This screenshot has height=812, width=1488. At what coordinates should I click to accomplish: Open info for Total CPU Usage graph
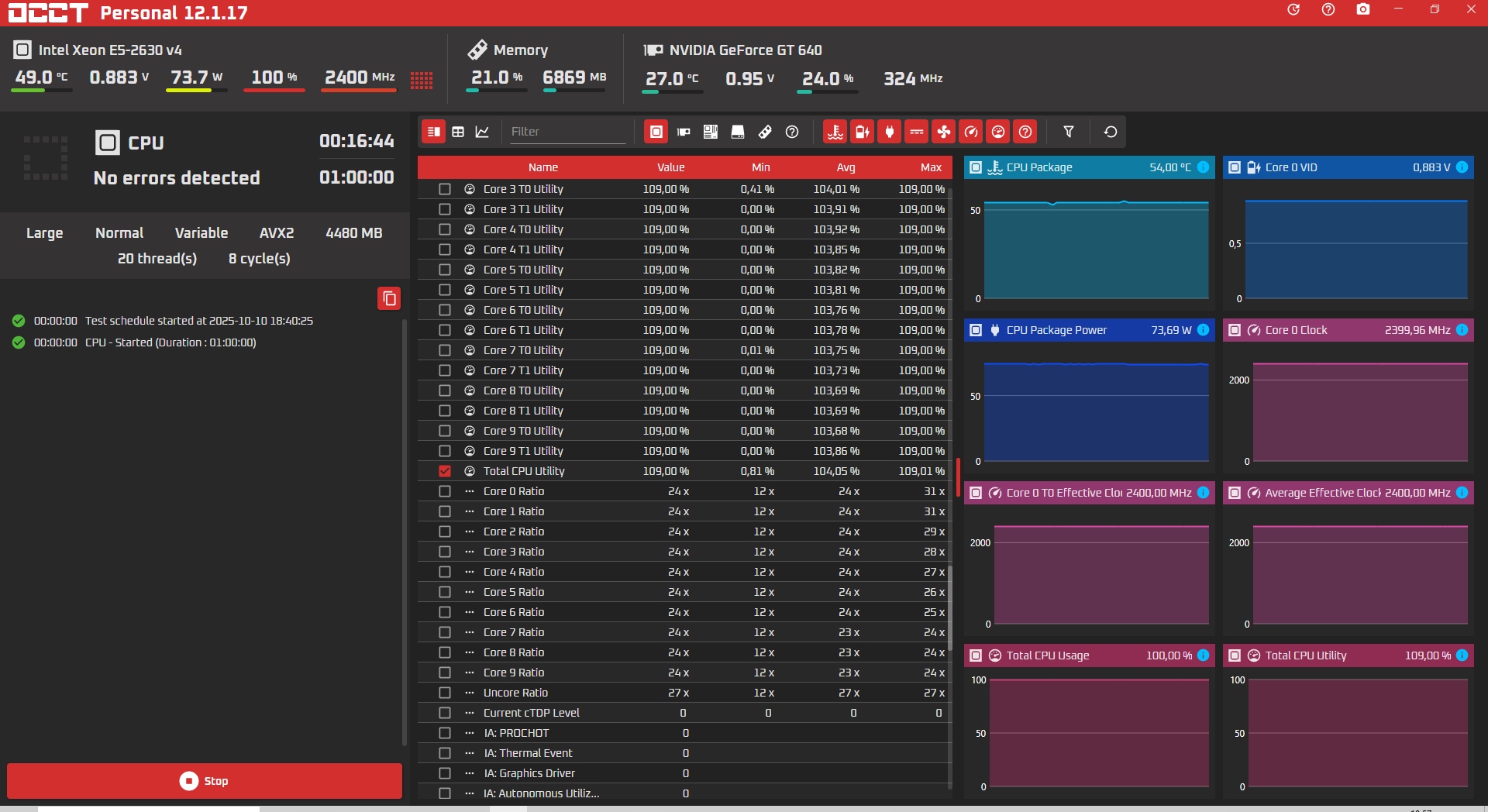[1203, 655]
